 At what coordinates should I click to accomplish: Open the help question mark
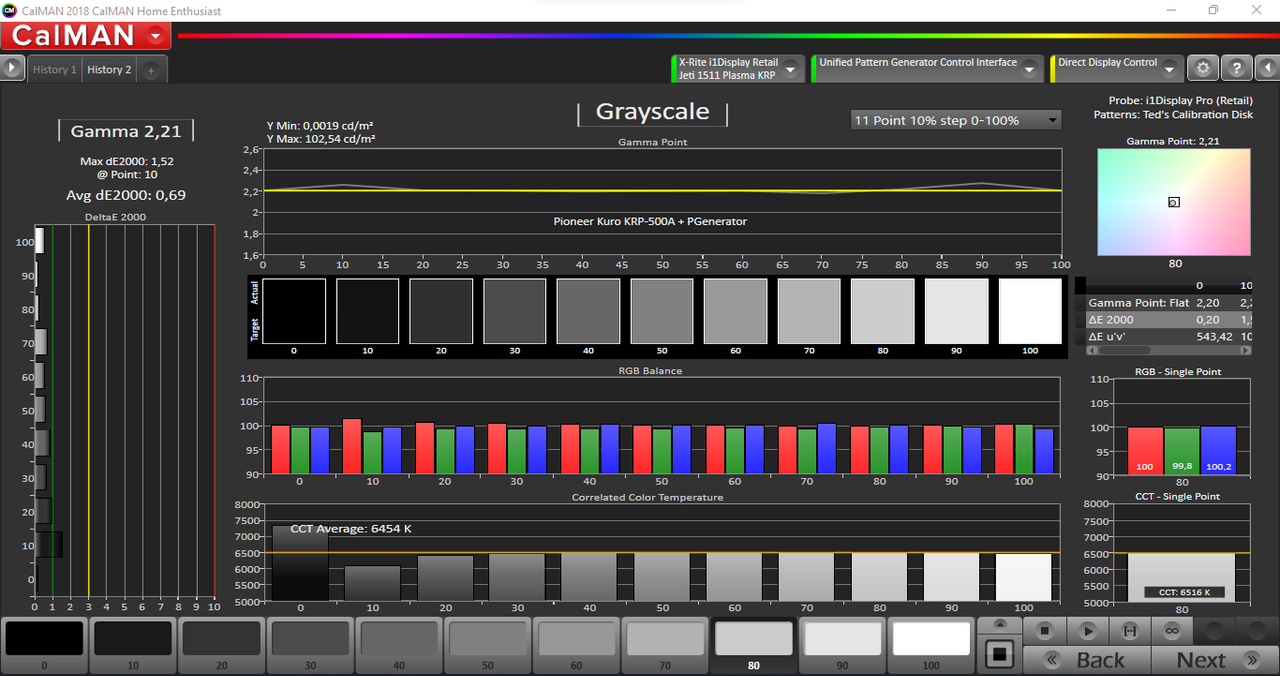(1237, 68)
